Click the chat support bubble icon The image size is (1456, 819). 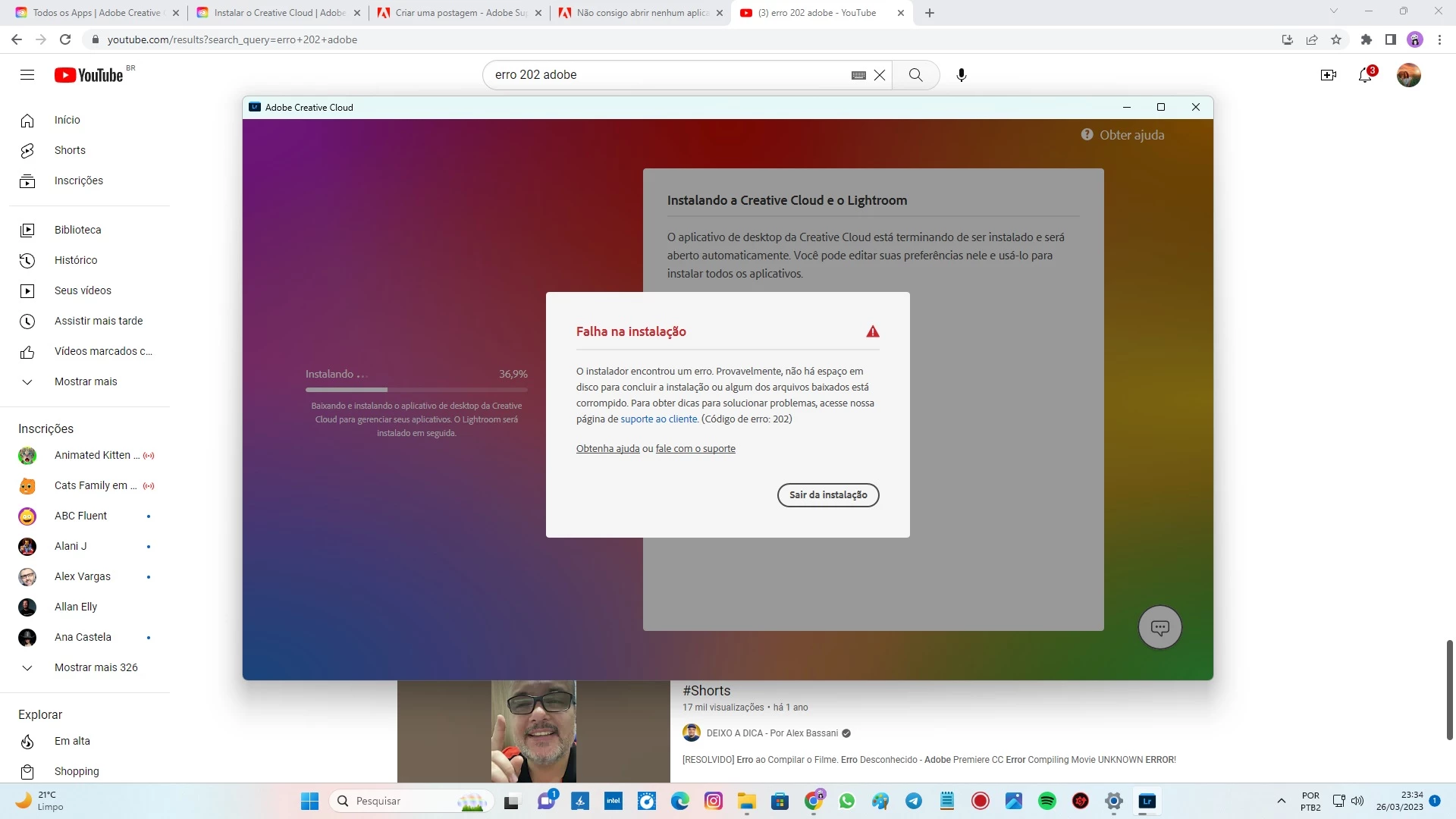[1159, 627]
